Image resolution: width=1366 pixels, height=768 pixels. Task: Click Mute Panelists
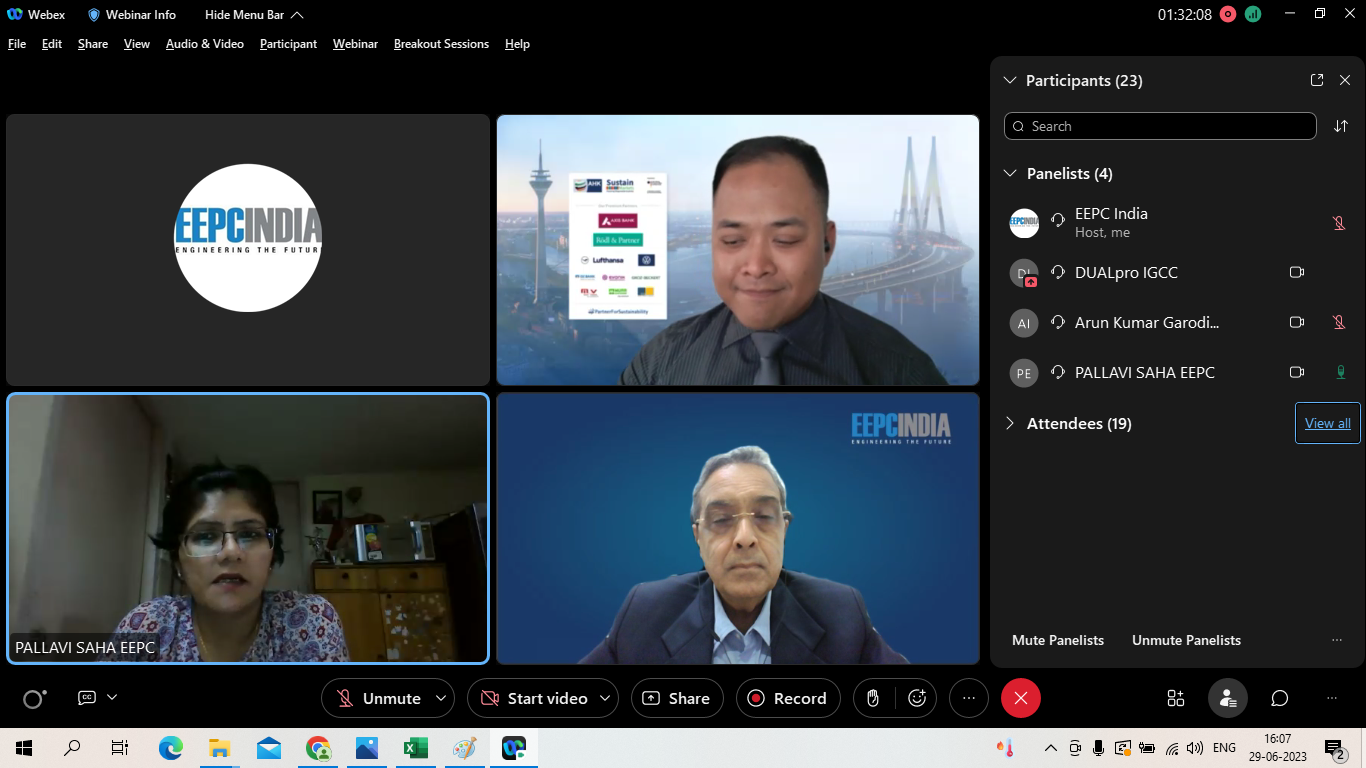coord(1058,640)
